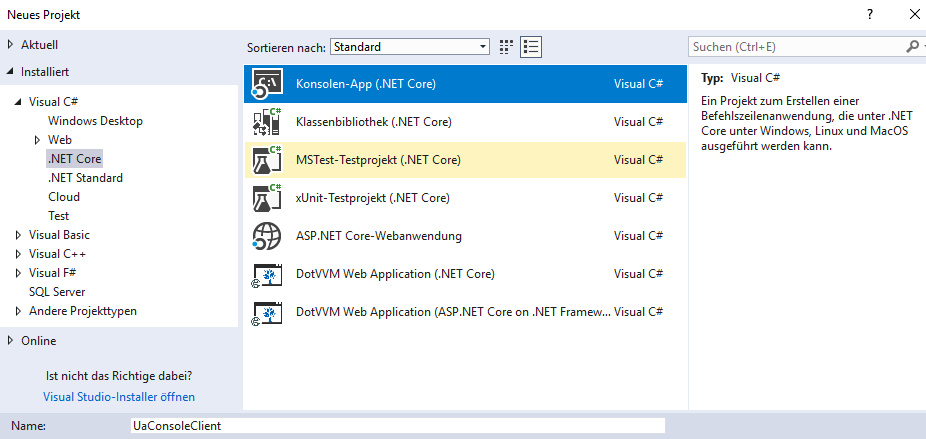
Task: Open the help question mark button
Action: click(x=870, y=14)
